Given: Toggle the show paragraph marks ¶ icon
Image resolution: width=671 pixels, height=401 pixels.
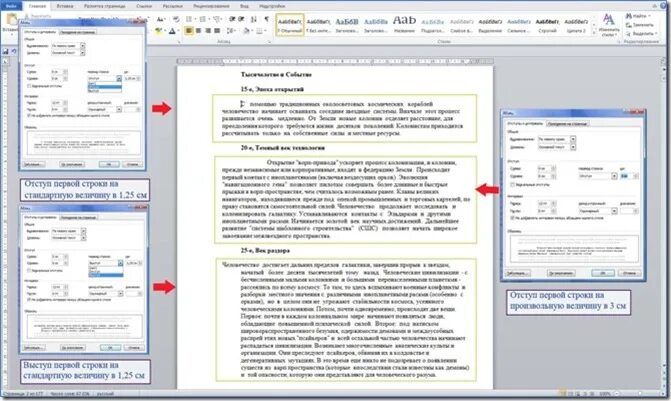Looking at the screenshot, I should click(266, 19).
